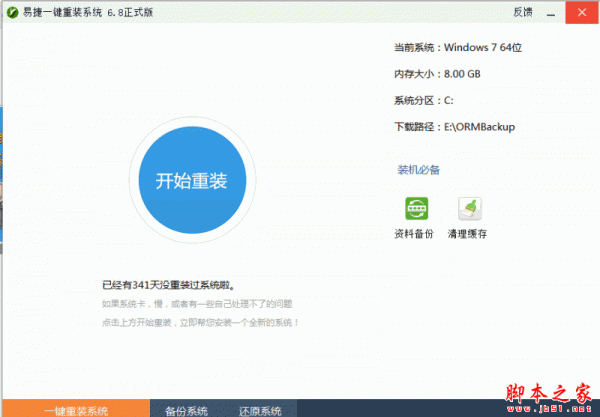The height and width of the screenshot is (417, 600).
Task: Switch to the 还原系统 tab
Action: click(260, 409)
